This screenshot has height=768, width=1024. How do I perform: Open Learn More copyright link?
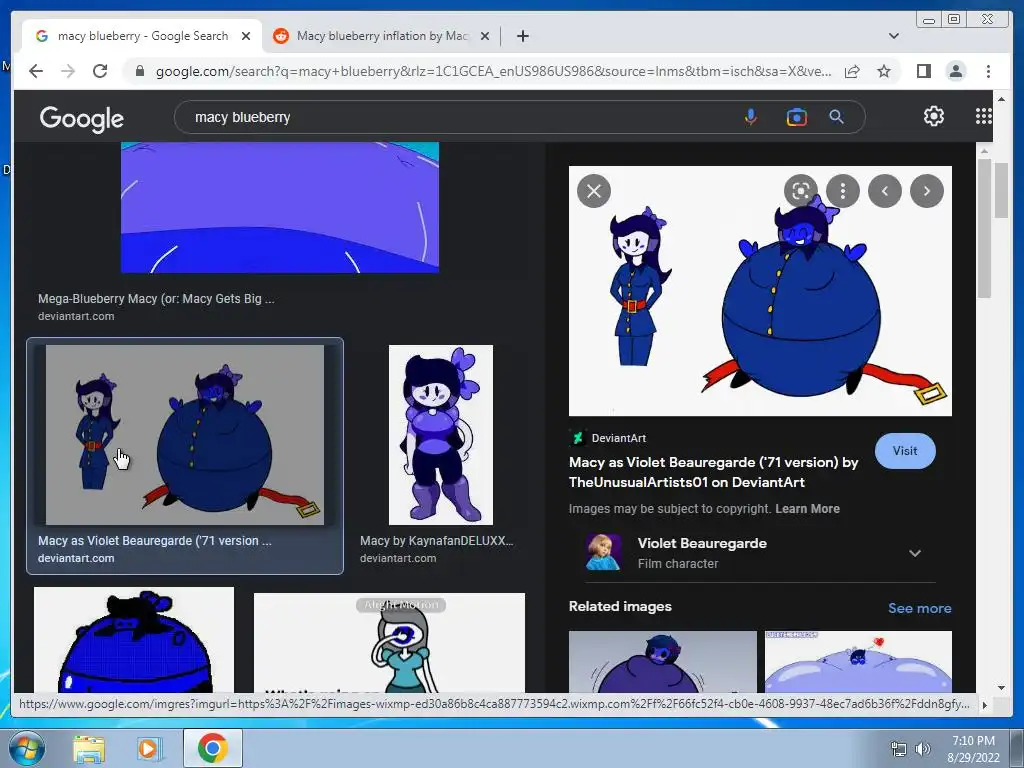tap(807, 509)
